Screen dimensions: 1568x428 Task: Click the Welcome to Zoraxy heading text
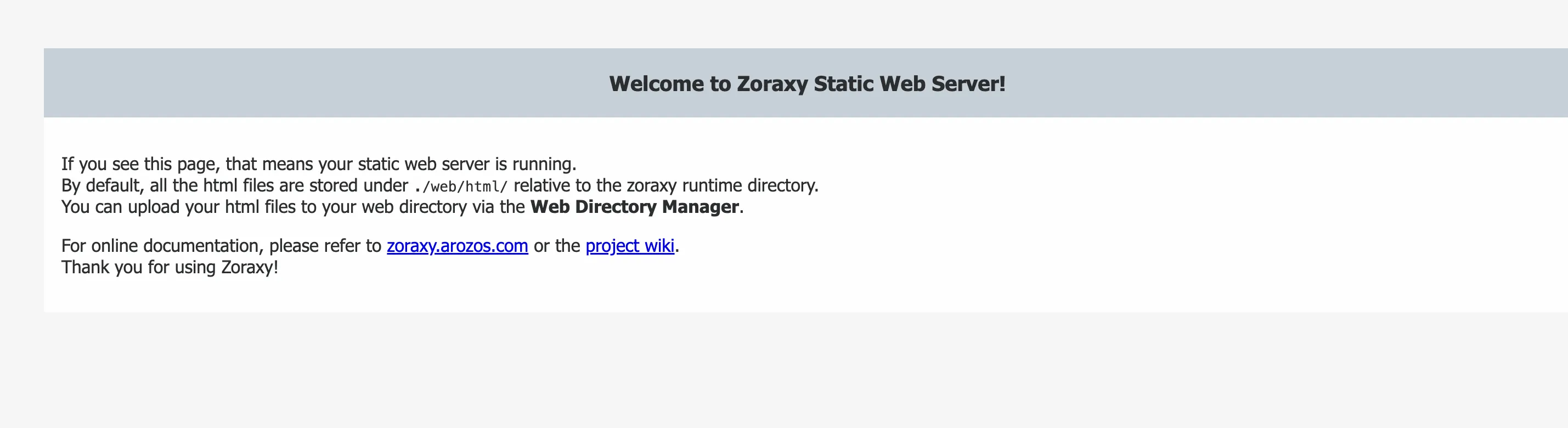click(x=807, y=83)
